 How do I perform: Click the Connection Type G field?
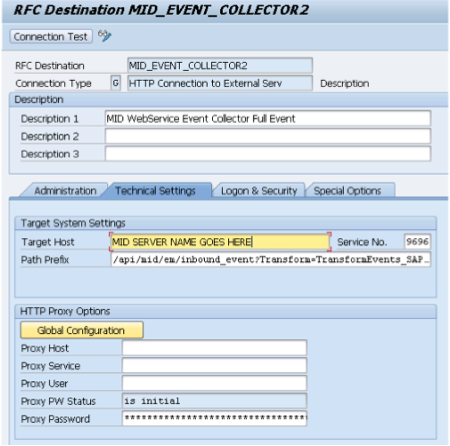coord(115,83)
